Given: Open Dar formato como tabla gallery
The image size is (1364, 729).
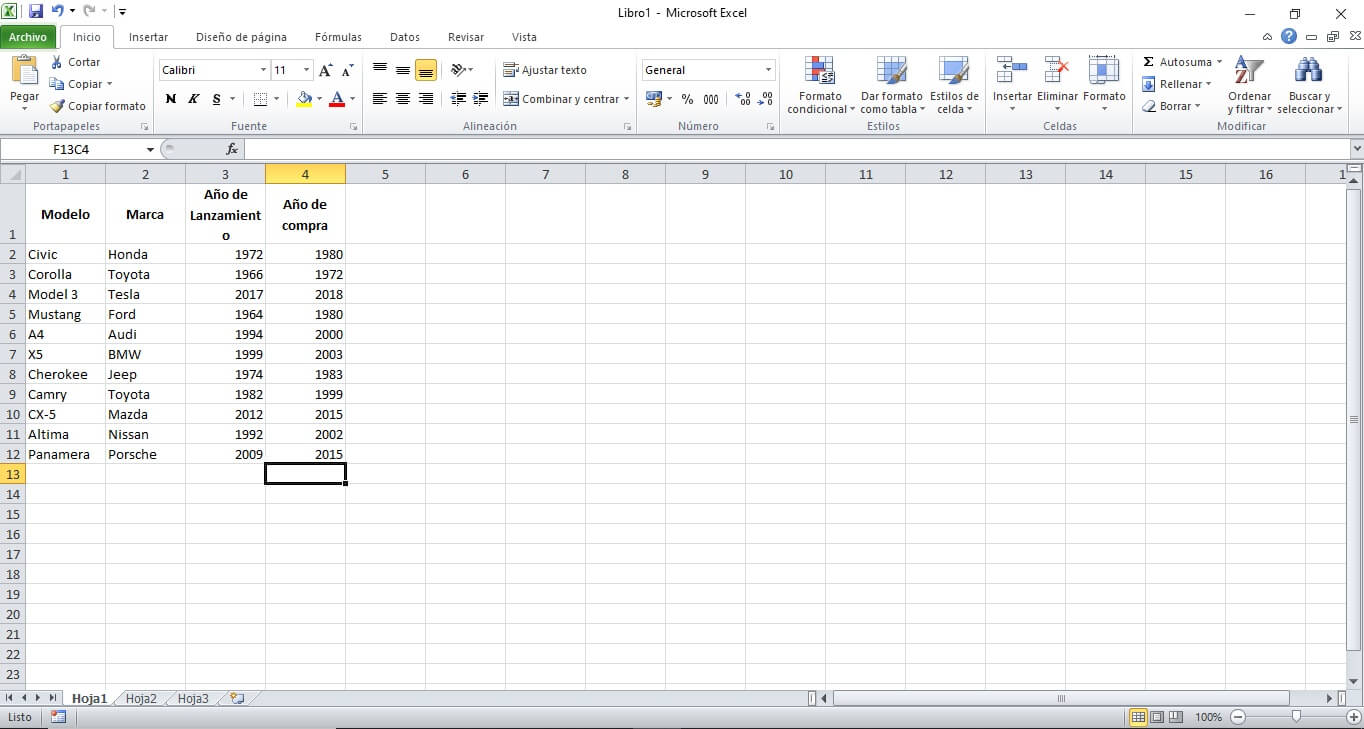Looking at the screenshot, I should tap(891, 85).
